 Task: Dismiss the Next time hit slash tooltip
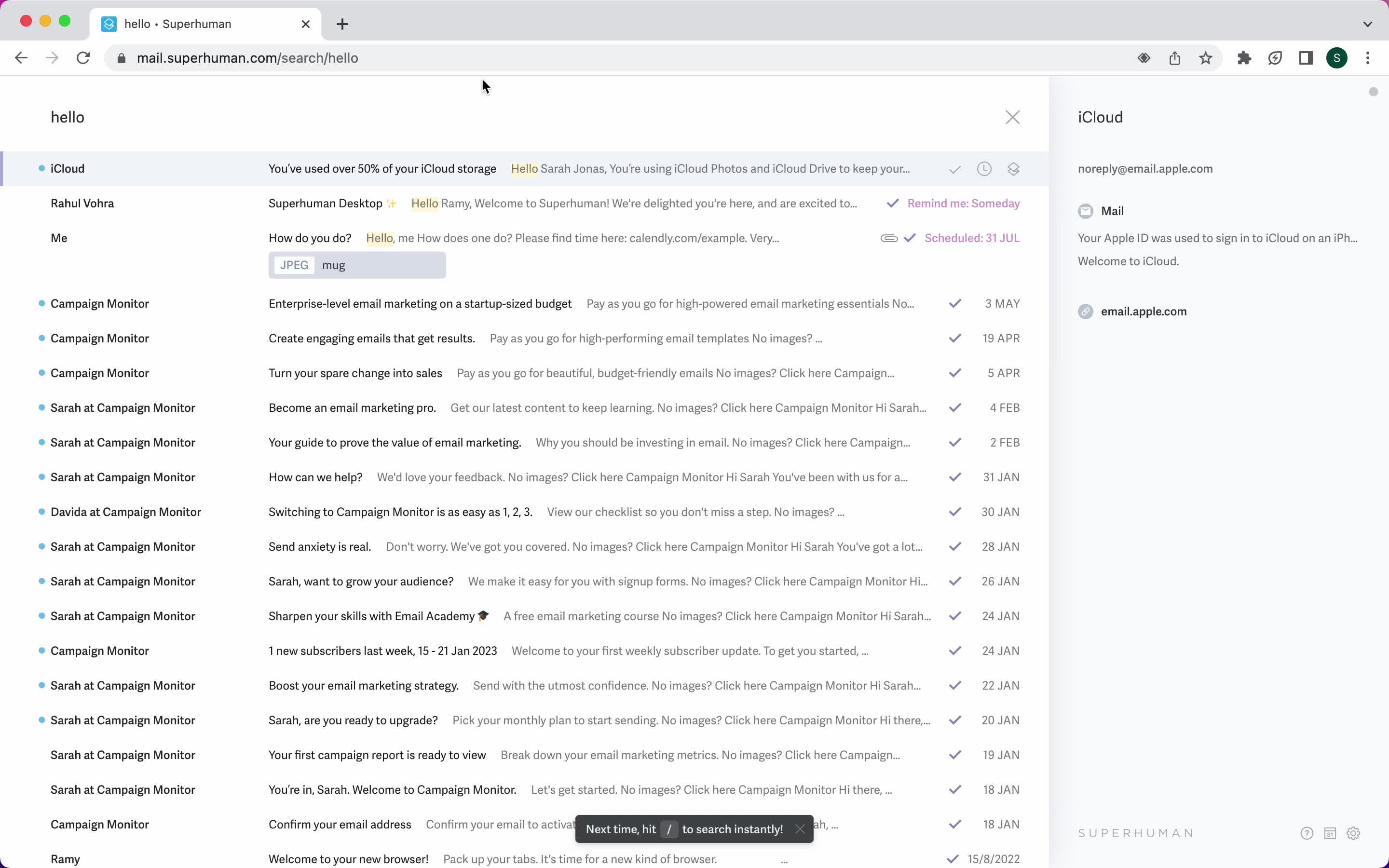(x=800, y=828)
